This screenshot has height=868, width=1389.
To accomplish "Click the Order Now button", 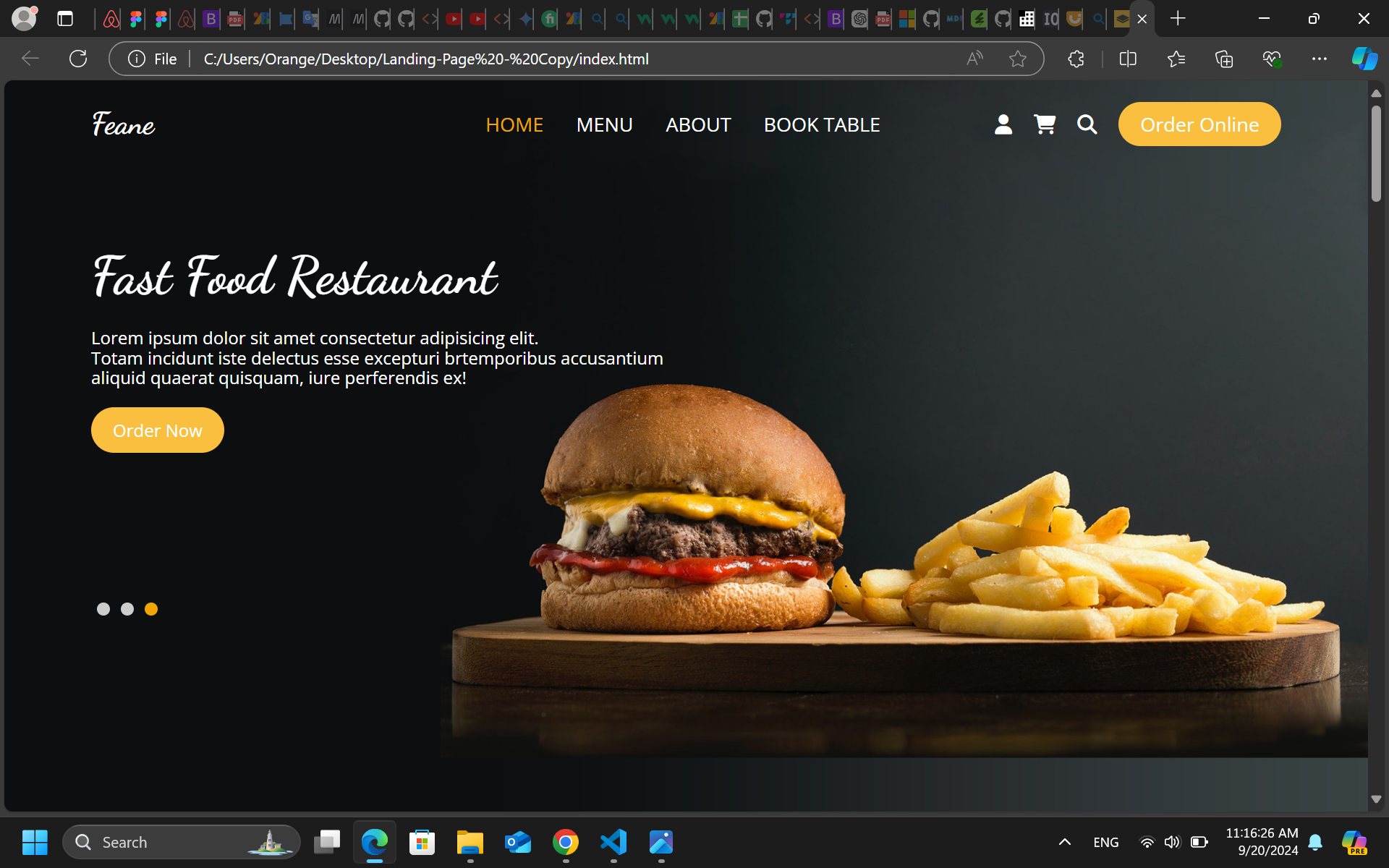I will point(157,430).
